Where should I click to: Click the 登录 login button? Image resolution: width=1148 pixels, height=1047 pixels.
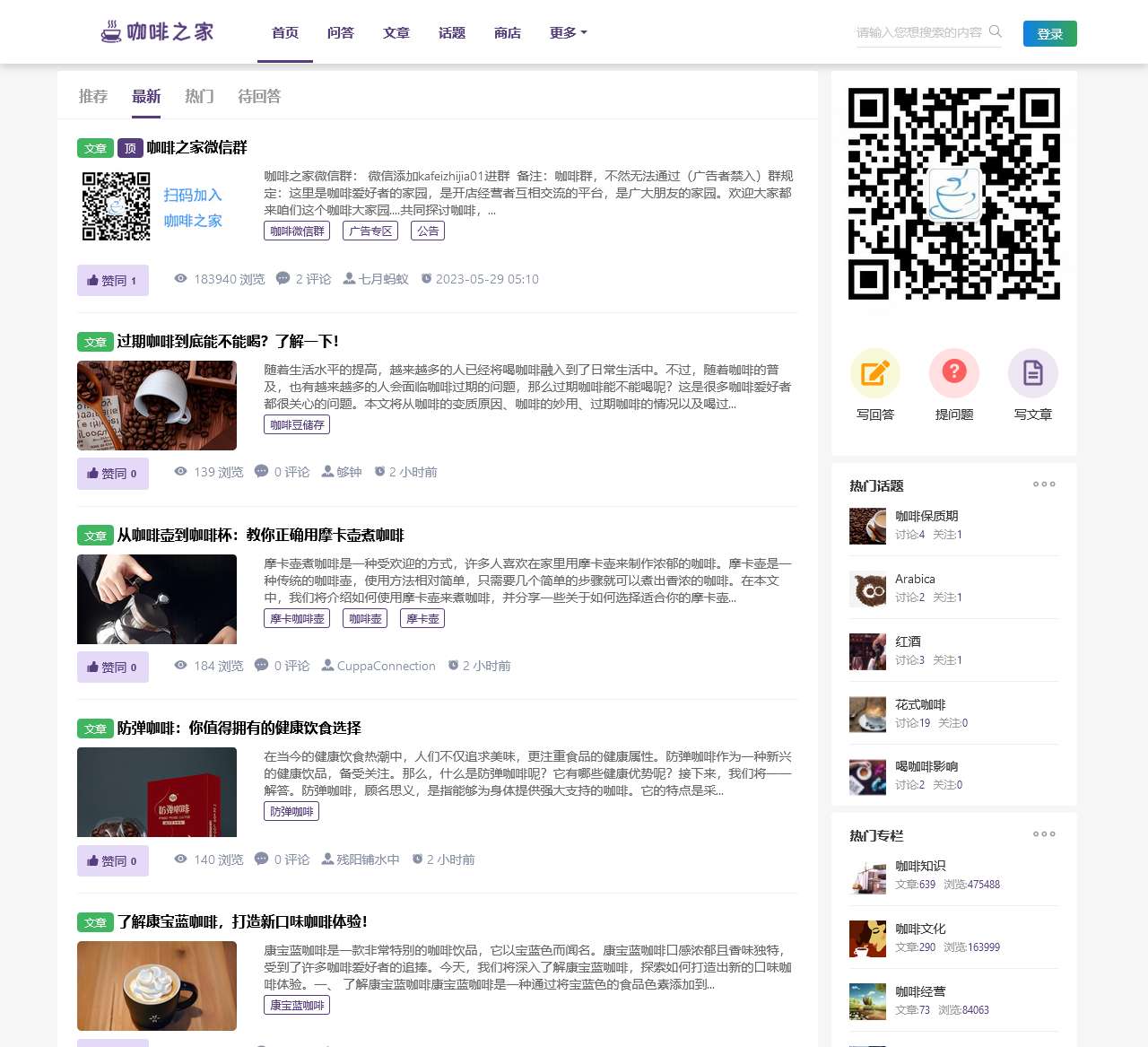[1050, 34]
